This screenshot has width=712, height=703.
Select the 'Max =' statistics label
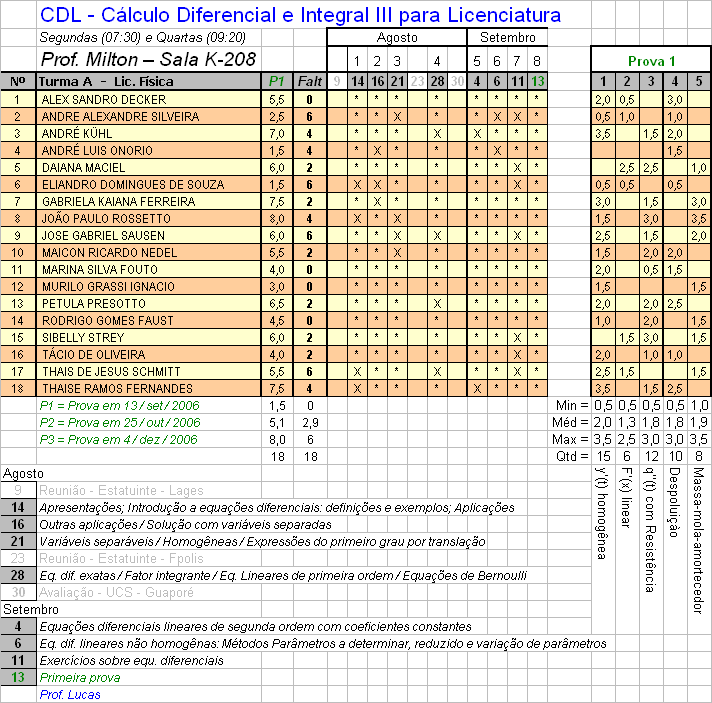point(570,440)
